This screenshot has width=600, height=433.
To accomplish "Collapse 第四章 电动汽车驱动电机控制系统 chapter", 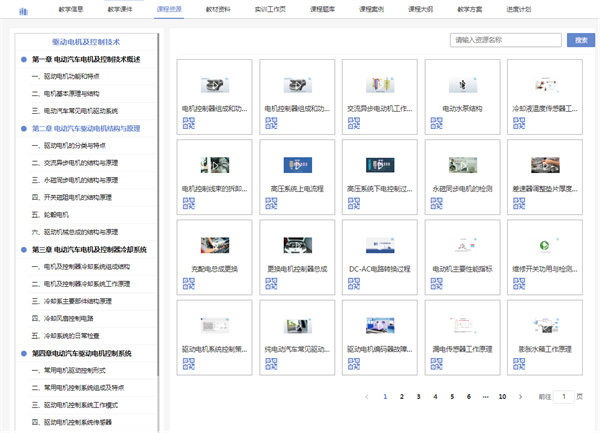I will click(x=24, y=353).
